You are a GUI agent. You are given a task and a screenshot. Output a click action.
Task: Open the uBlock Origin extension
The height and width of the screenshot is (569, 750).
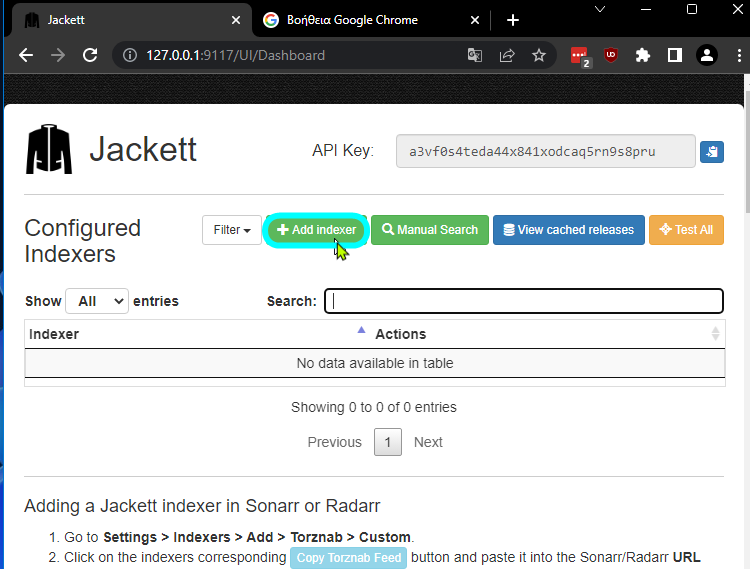pyautogui.click(x=611, y=55)
